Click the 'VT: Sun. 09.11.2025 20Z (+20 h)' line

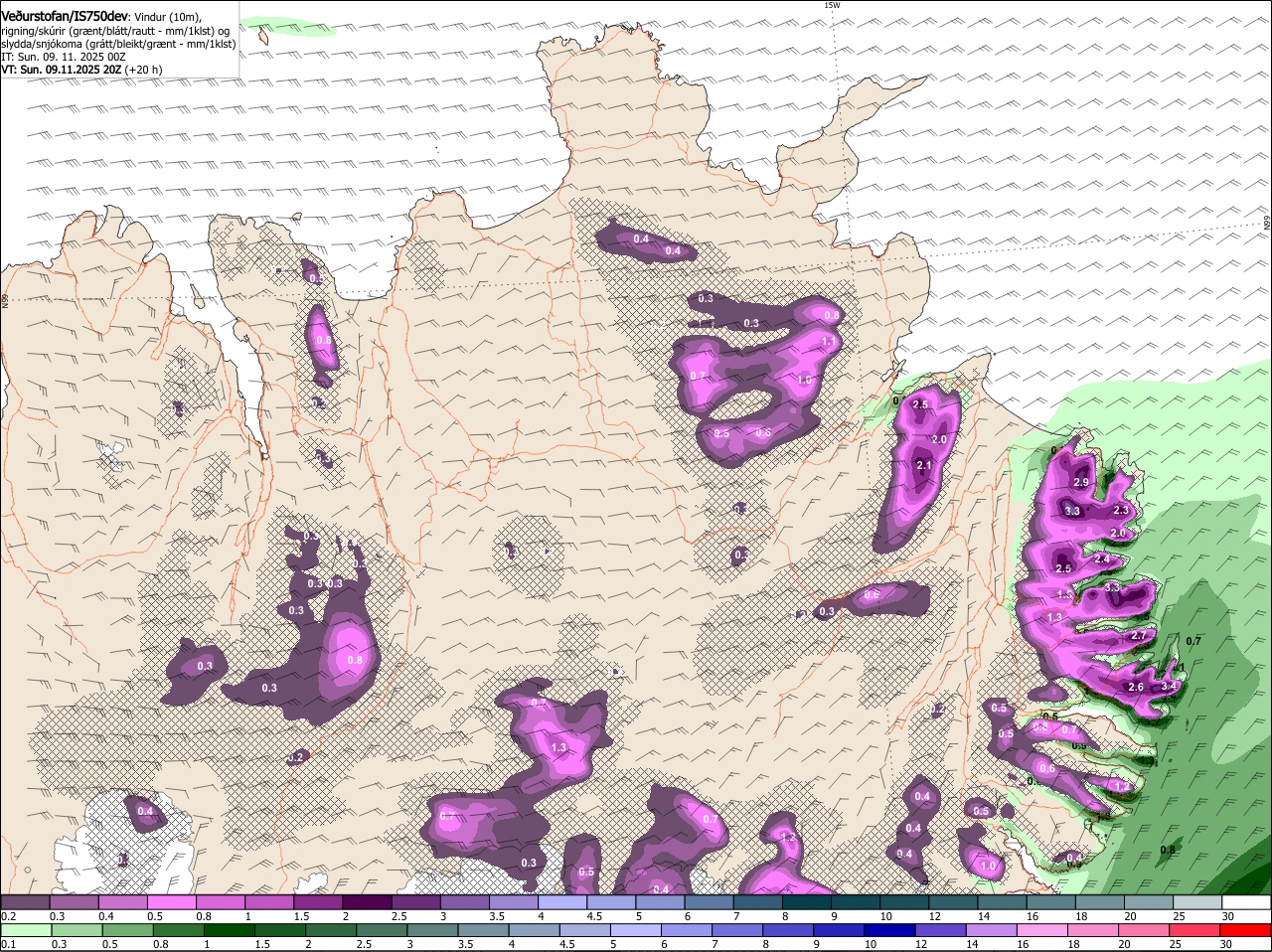(81, 70)
